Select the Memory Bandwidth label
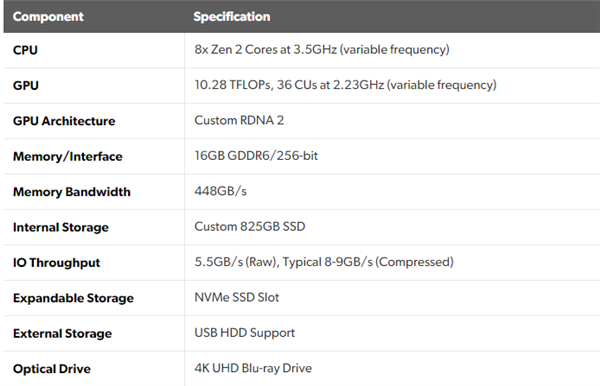Image resolution: width=600 pixels, height=386 pixels. (72, 192)
